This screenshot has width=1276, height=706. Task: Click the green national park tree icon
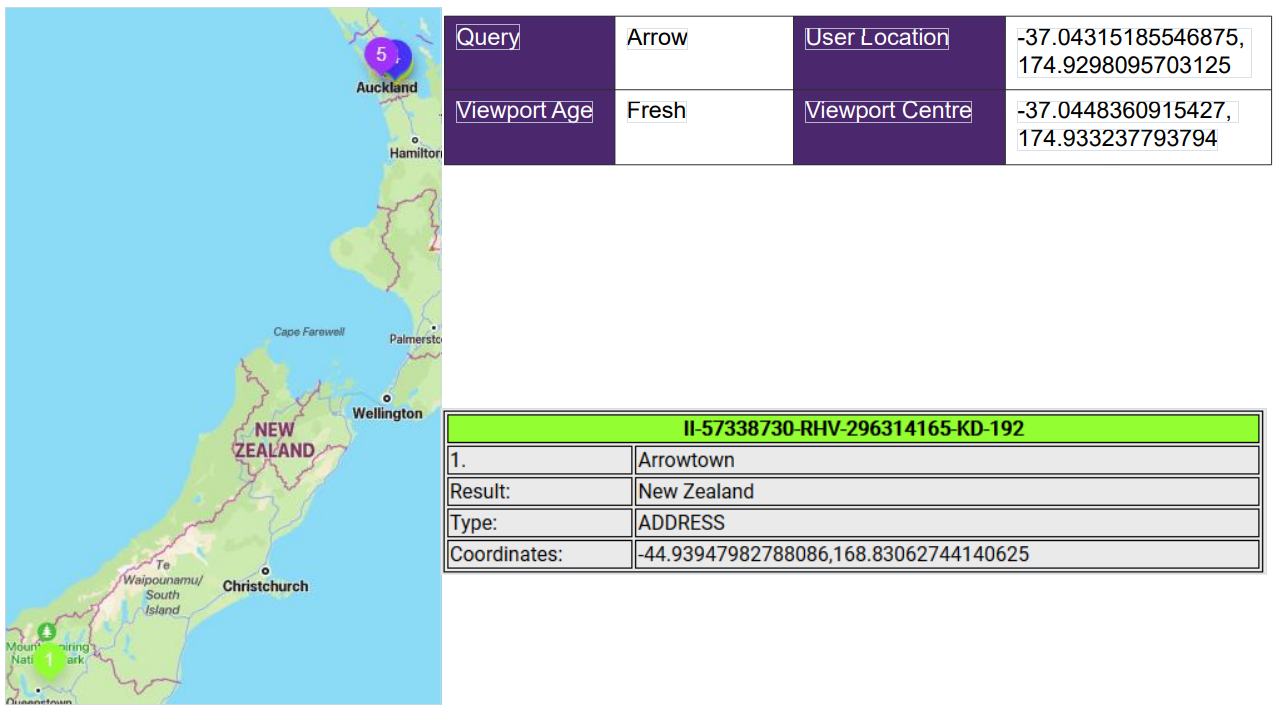pyautogui.click(x=47, y=632)
